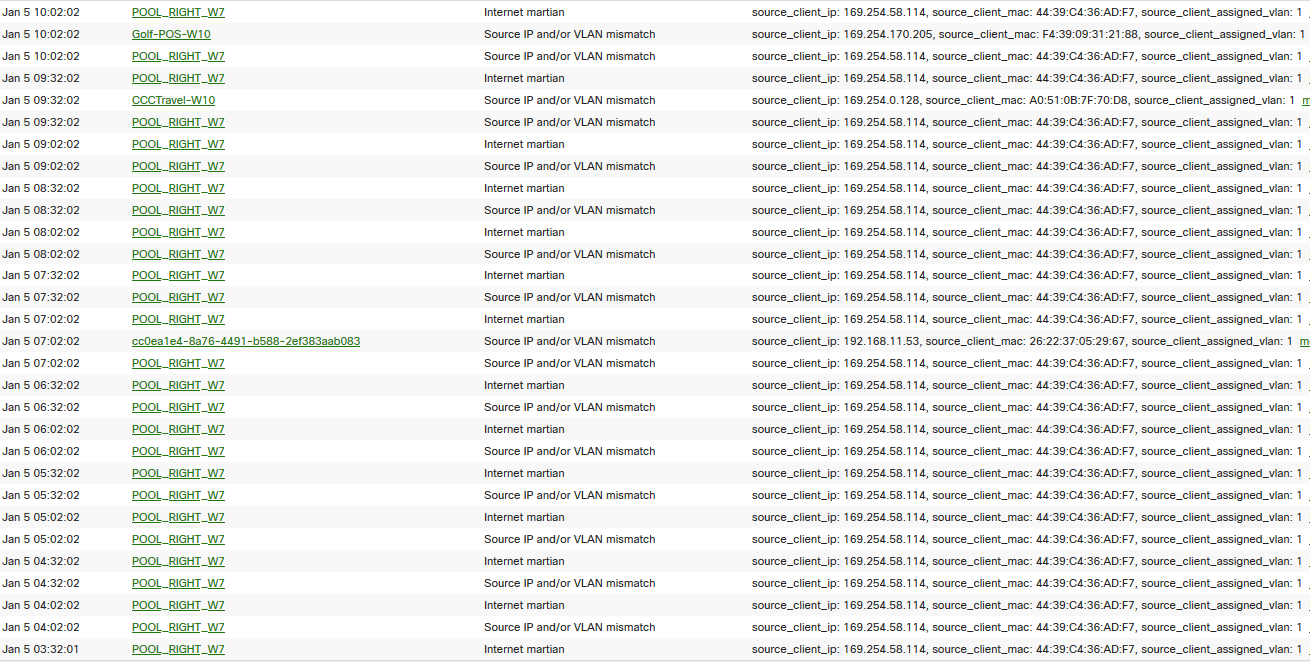Click the Jan 5 03:32:01 timestamp cell
The height and width of the screenshot is (662, 1310).
coord(41,649)
